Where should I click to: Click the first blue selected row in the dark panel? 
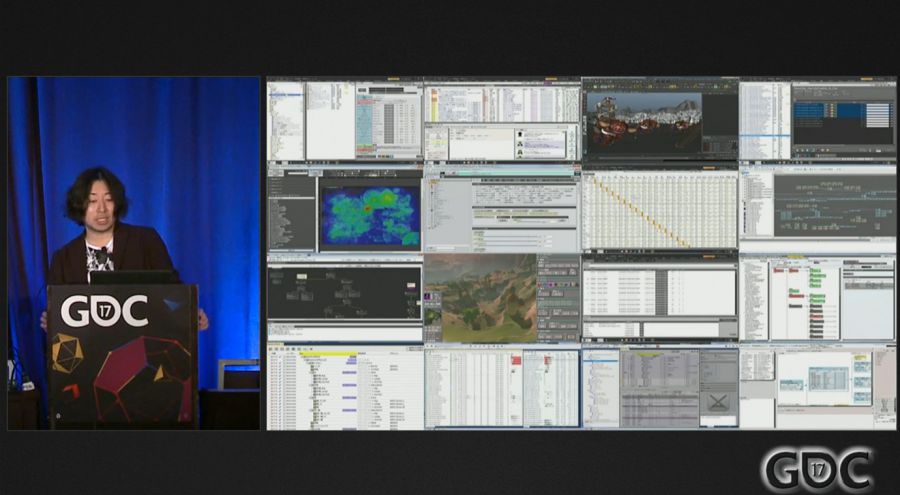pos(810,104)
